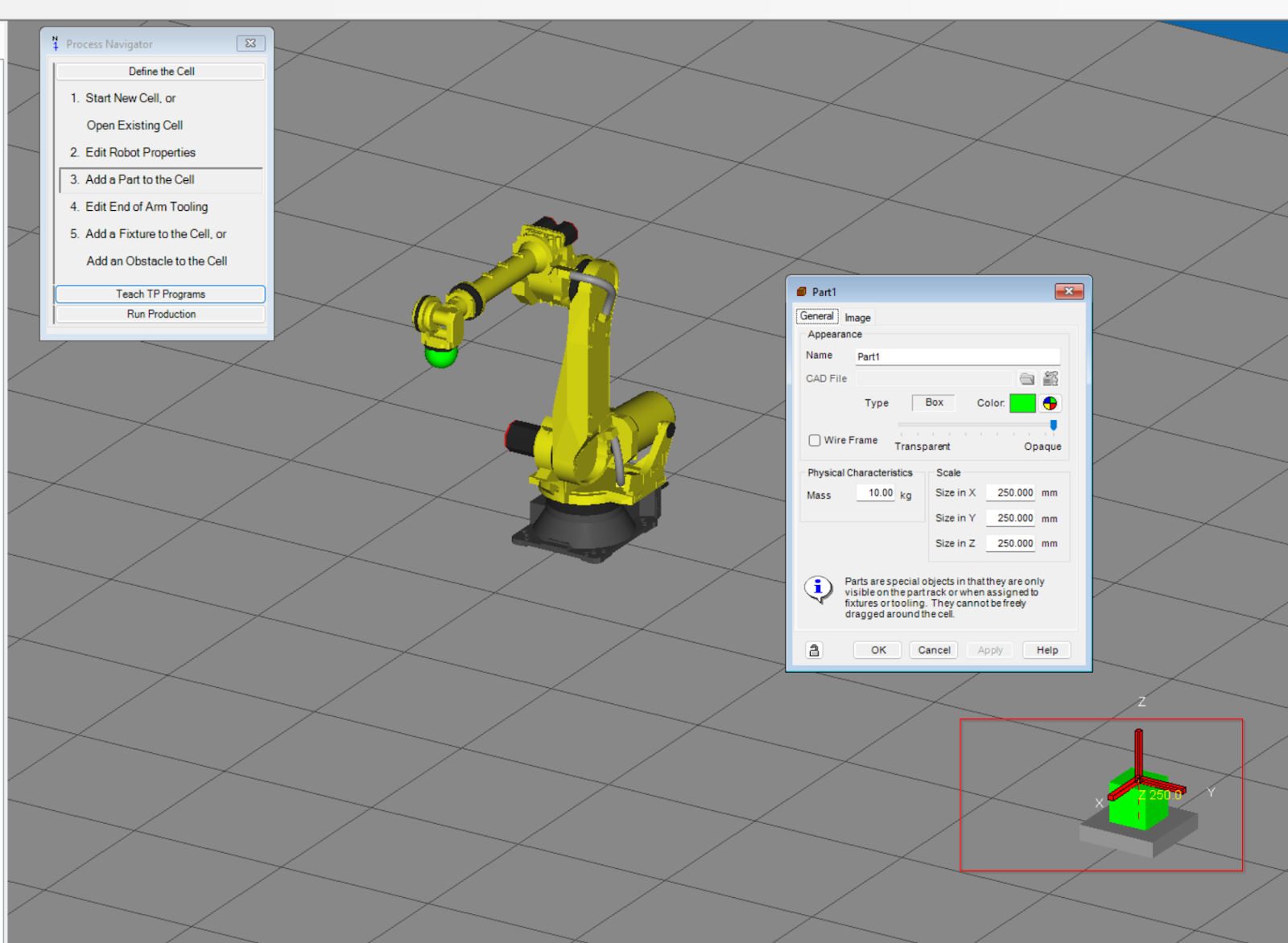Viewport: 1288px width, 943px height.
Task: Click the Size in Z field
Action: pos(1011,544)
